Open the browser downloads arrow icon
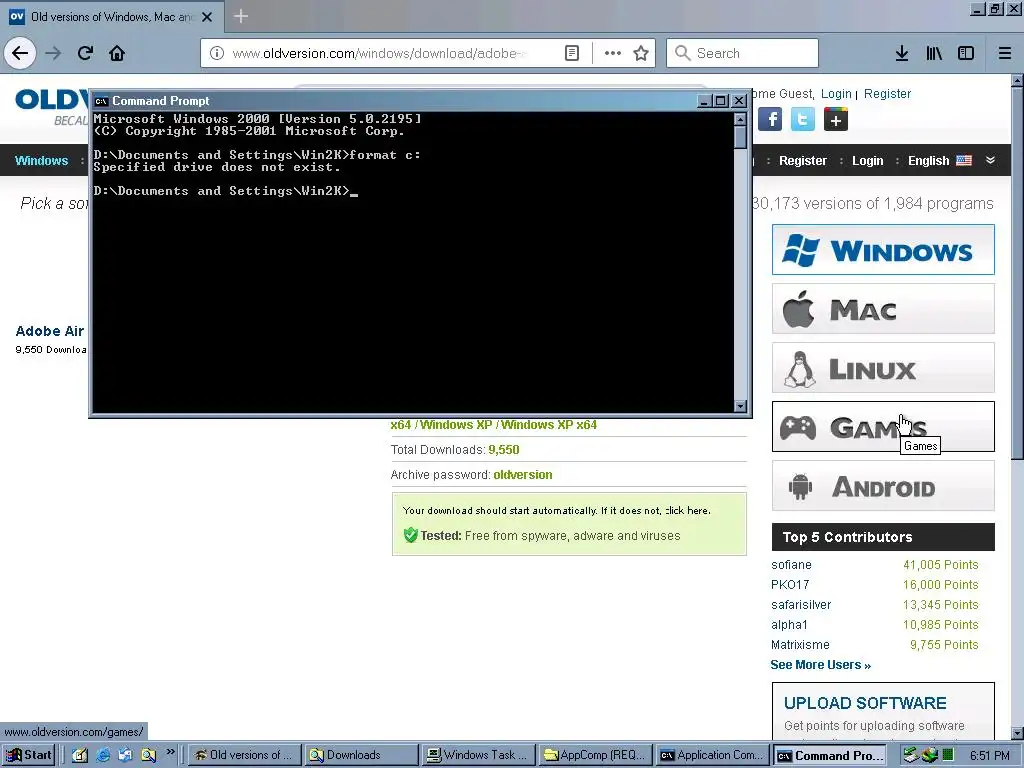The image size is (1024, 768). (902, 53)
